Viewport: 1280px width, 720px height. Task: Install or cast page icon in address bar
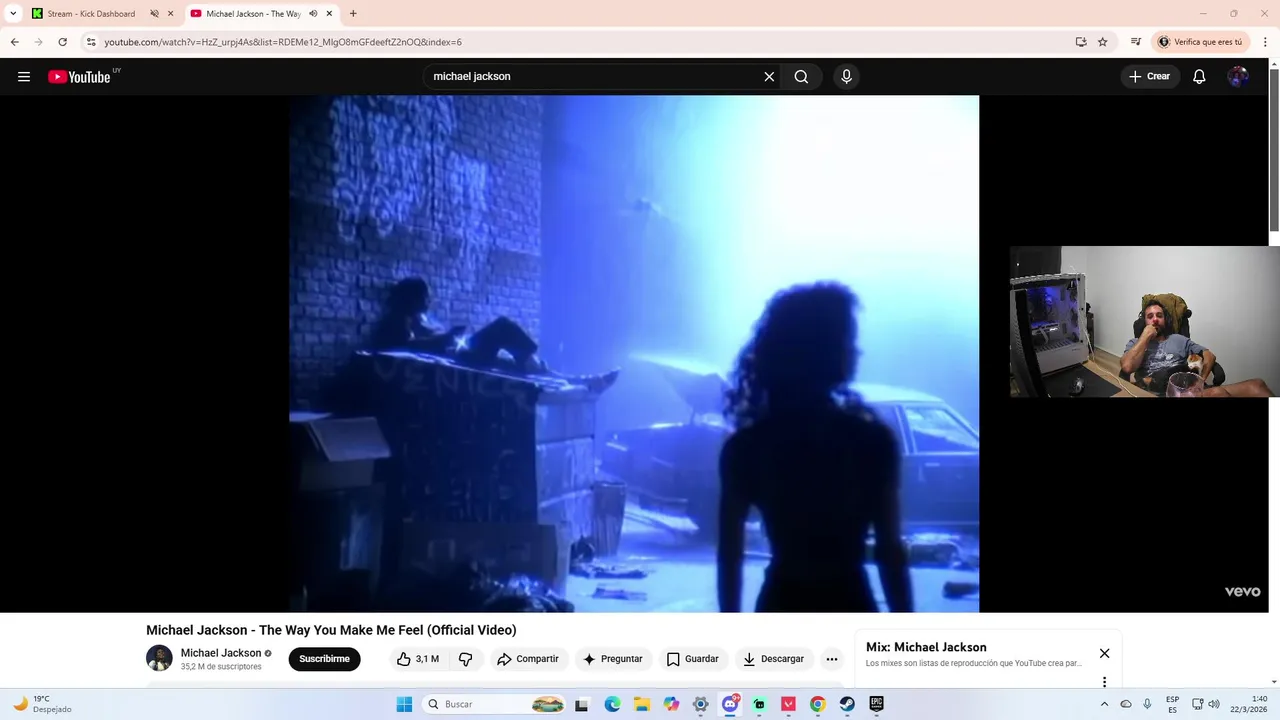(x=1081, y=42)
